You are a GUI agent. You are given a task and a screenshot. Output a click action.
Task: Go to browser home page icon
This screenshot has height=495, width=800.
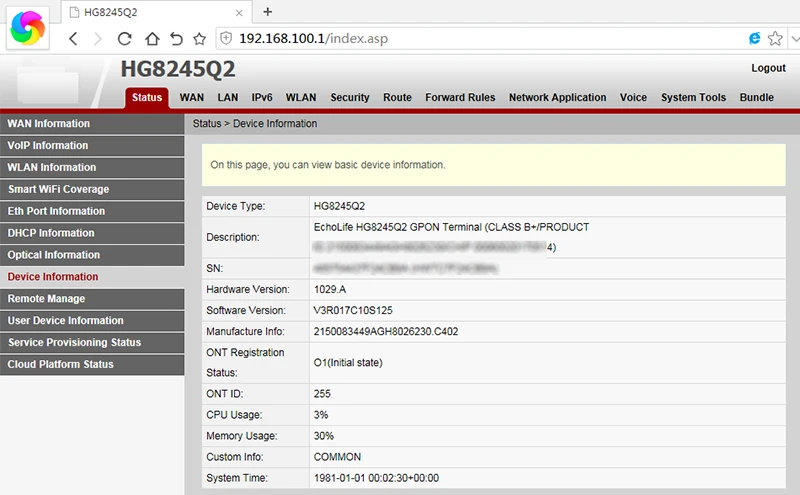pos(152,39)
